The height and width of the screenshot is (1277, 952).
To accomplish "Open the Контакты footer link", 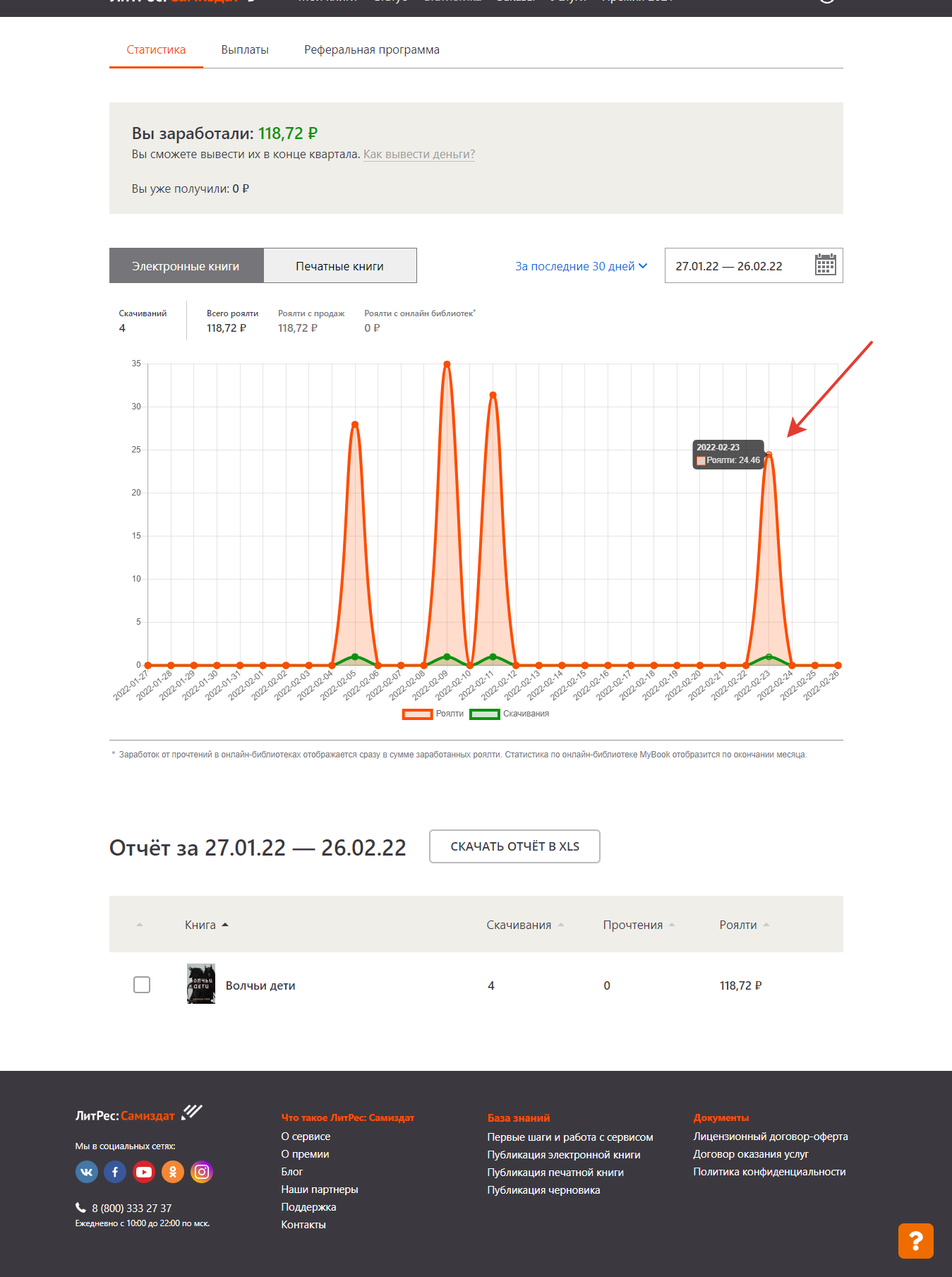I will coord(303,1225).
